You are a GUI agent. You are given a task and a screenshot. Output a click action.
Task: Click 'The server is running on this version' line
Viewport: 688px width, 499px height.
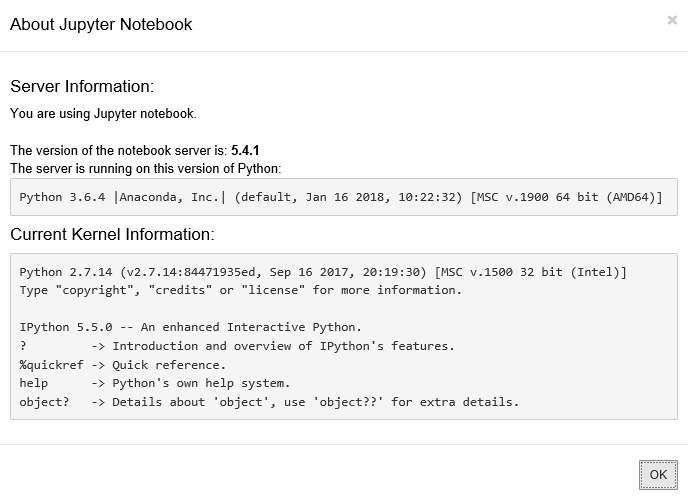(146, 169)
